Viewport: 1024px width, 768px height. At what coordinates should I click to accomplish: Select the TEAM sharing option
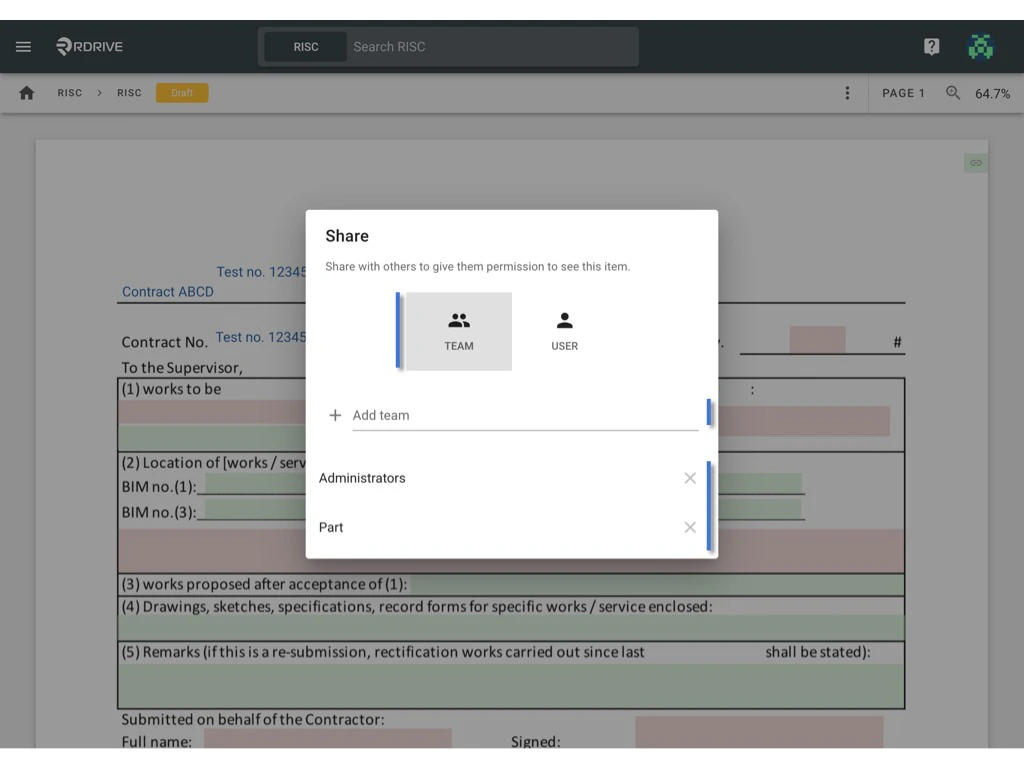[x=459, y=330]
